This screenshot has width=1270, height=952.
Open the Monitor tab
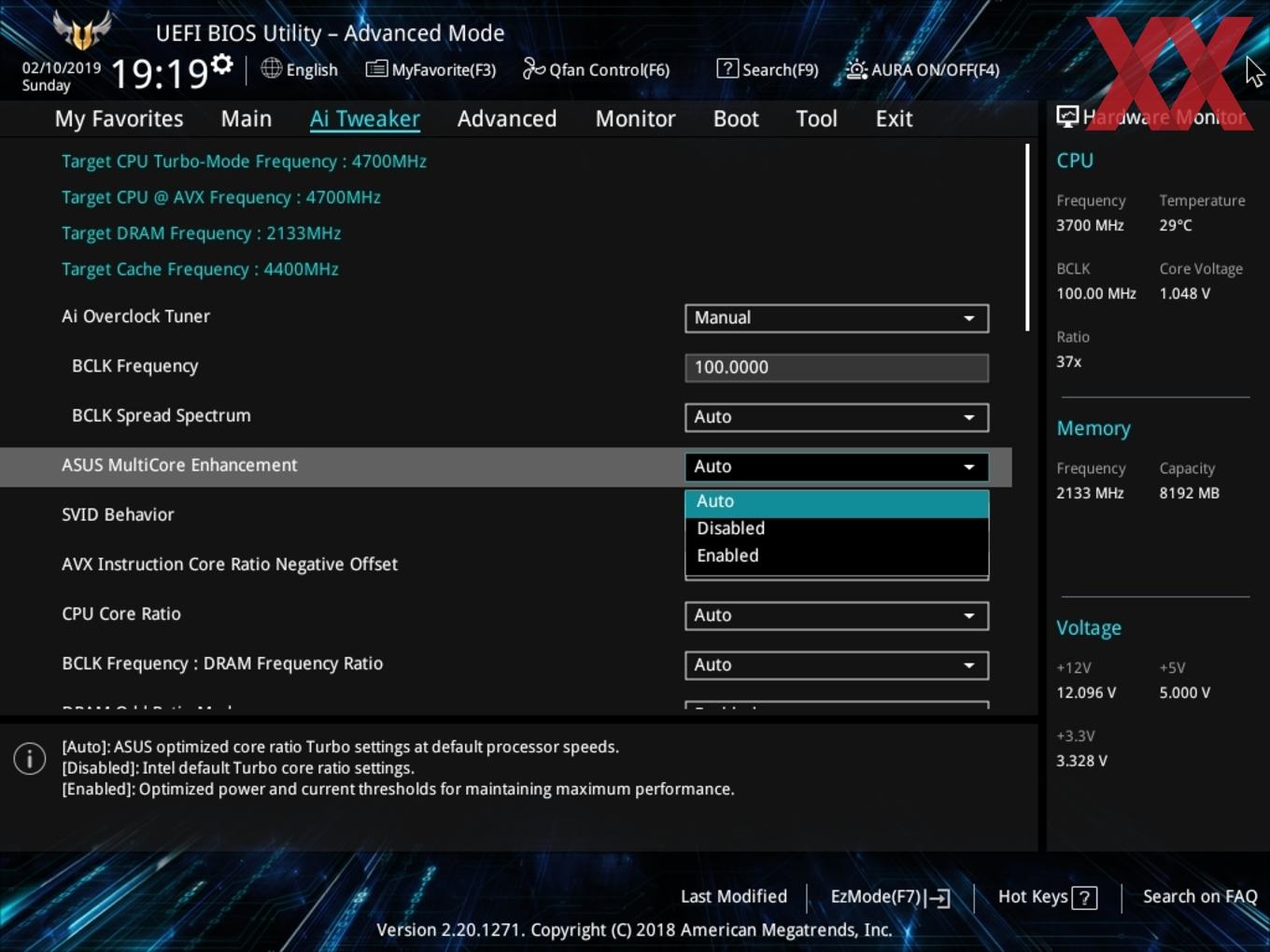636,119
